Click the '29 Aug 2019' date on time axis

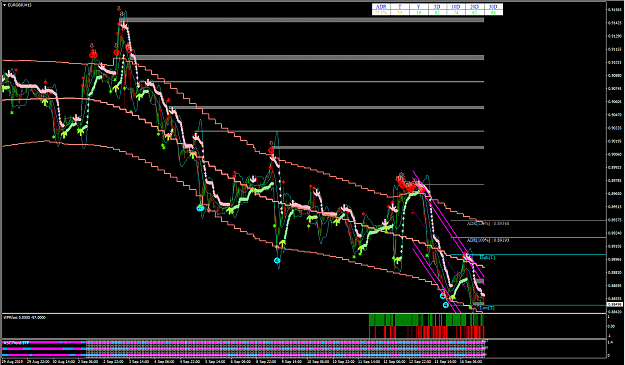(x=13, y=362)
